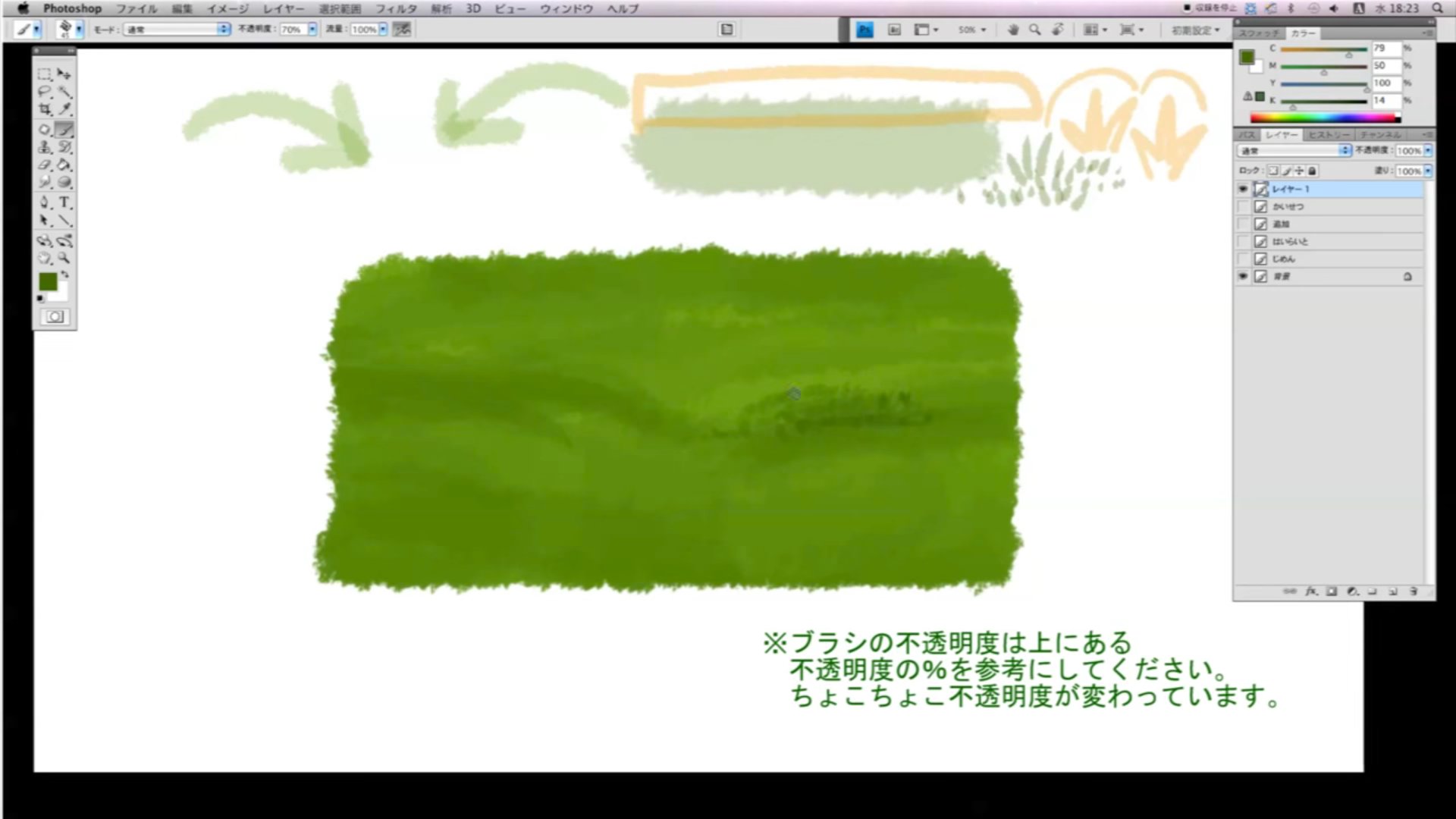Select the History Brush tool

(64, 147)
